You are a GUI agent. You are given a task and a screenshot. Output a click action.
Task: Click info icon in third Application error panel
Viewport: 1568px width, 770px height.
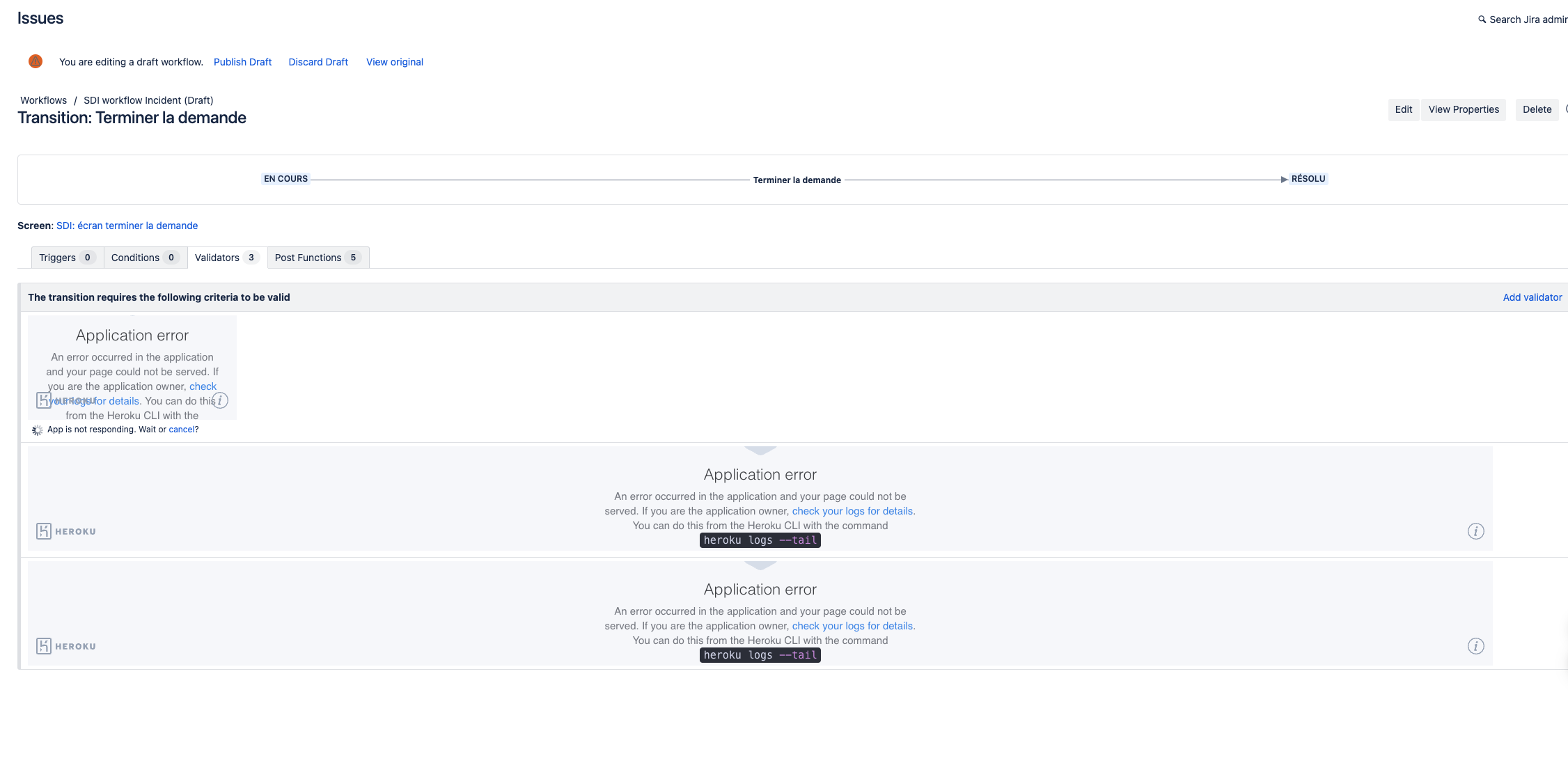click(x=1476, y=646)
